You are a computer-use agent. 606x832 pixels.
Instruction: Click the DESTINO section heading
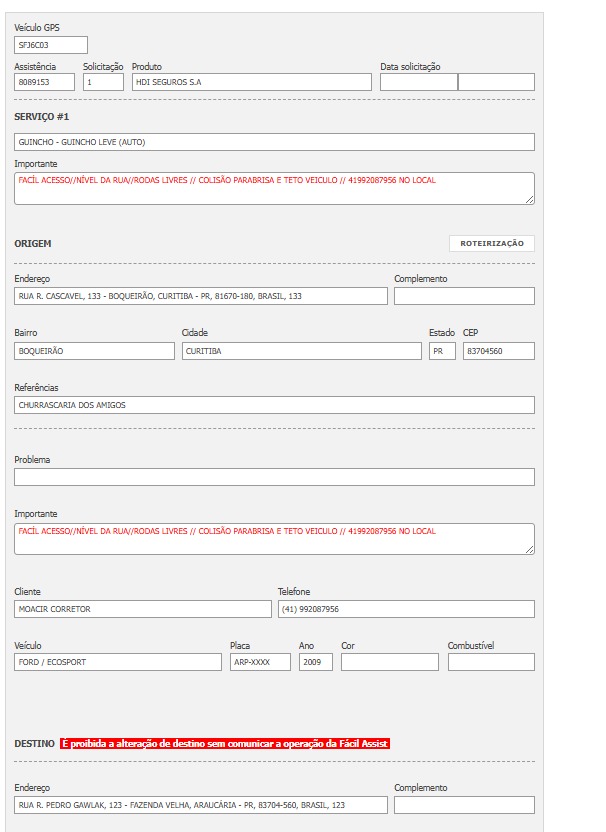(34, 744)
